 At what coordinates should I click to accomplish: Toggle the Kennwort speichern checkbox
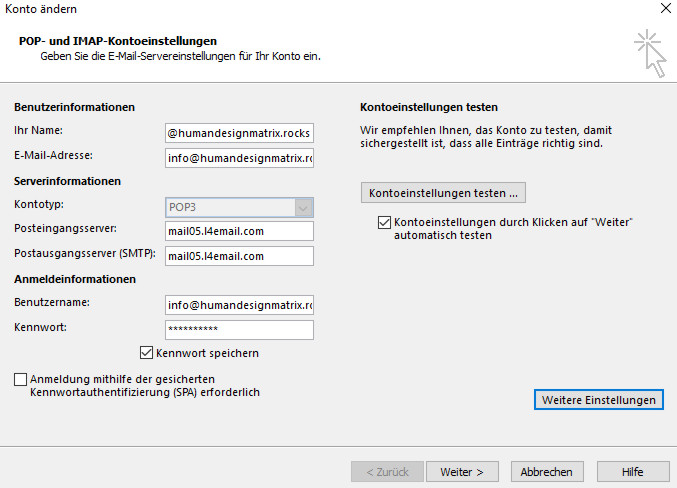click(x=148, y=353)
